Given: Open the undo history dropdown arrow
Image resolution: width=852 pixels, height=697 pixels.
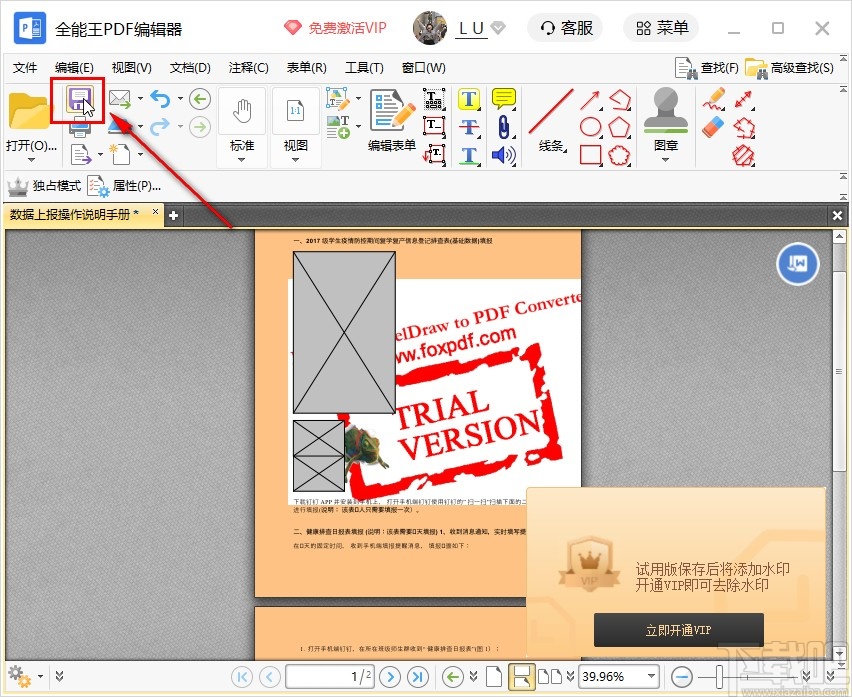Looking at the screenshot, I should pos(180,98).
